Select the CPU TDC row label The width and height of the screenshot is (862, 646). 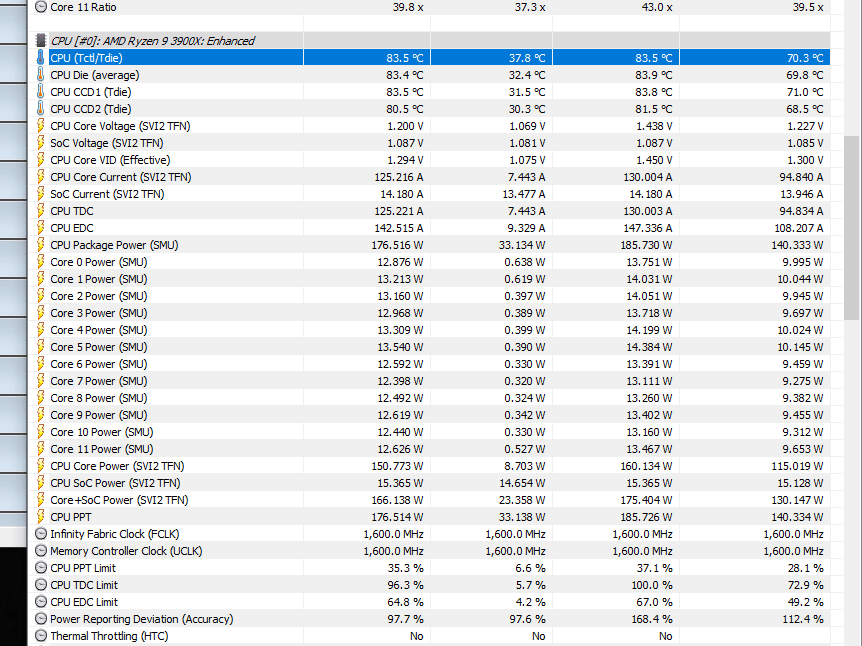[72, 211]
